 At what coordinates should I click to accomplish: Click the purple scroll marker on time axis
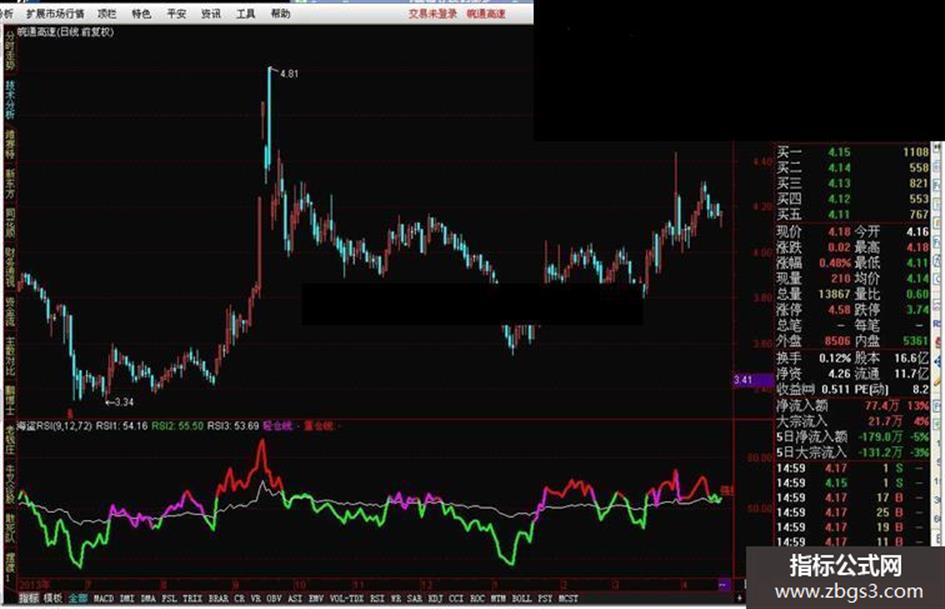[x=724, y=584]
